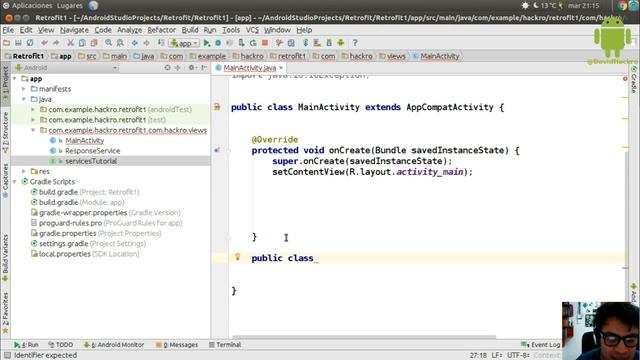The width and height of the screenshot is (640, 360).
Task: Toggle the Captures side tool window
Action: (5, 181)
